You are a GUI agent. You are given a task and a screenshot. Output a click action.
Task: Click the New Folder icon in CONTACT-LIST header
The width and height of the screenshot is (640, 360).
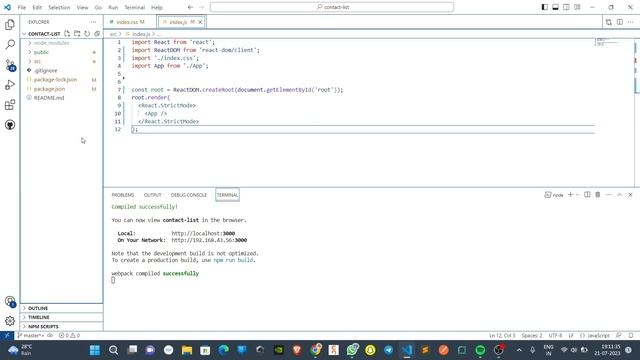pyautogui.click(x=77, y=34)
